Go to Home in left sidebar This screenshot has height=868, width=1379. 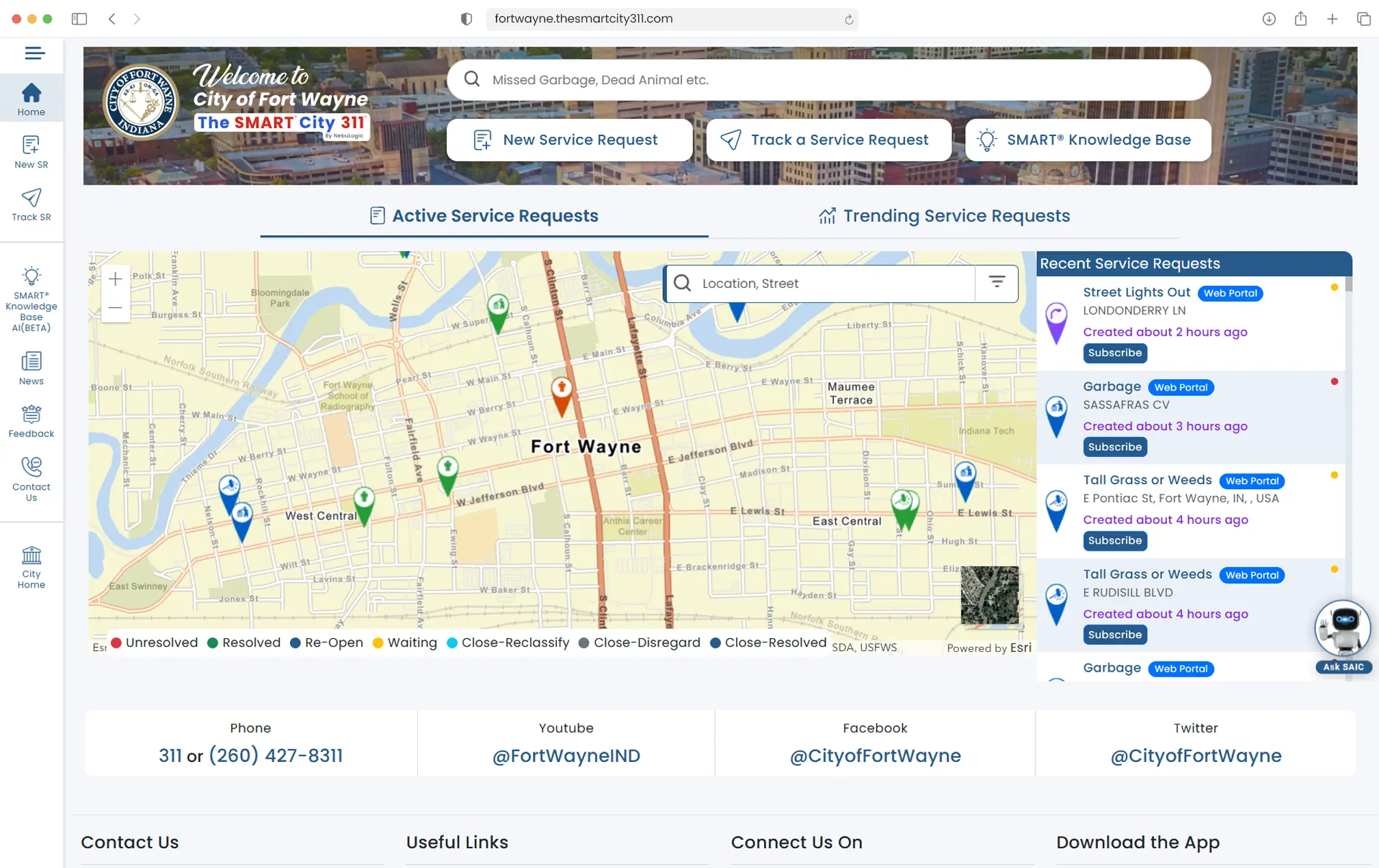click(x=31, y=100)
